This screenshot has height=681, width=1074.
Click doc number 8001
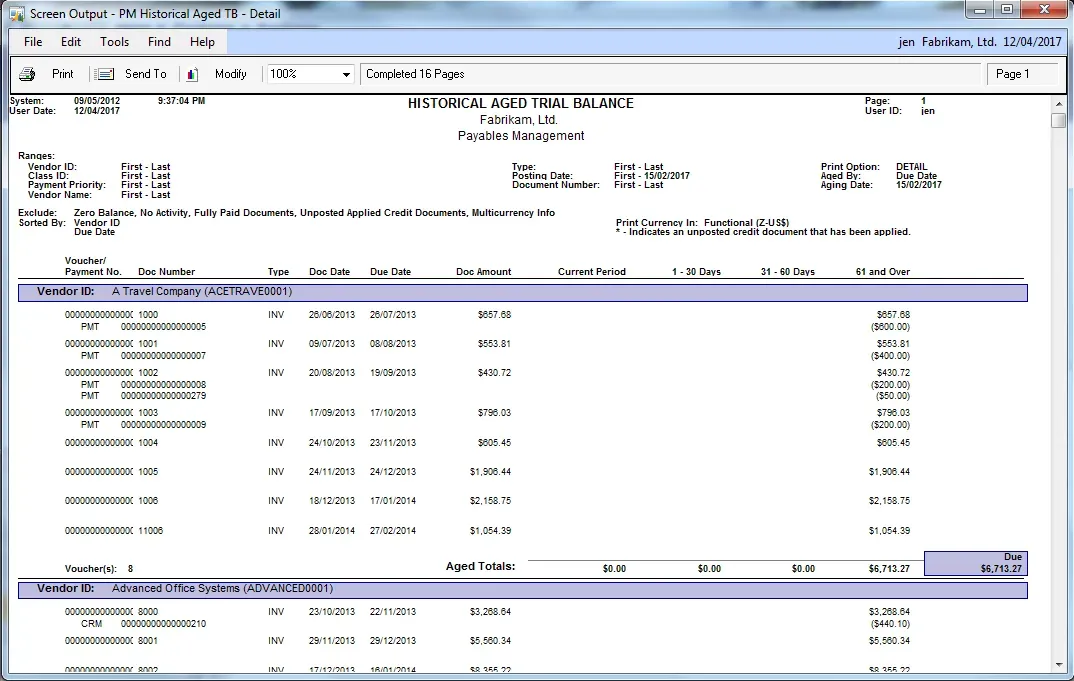[148, 641]
